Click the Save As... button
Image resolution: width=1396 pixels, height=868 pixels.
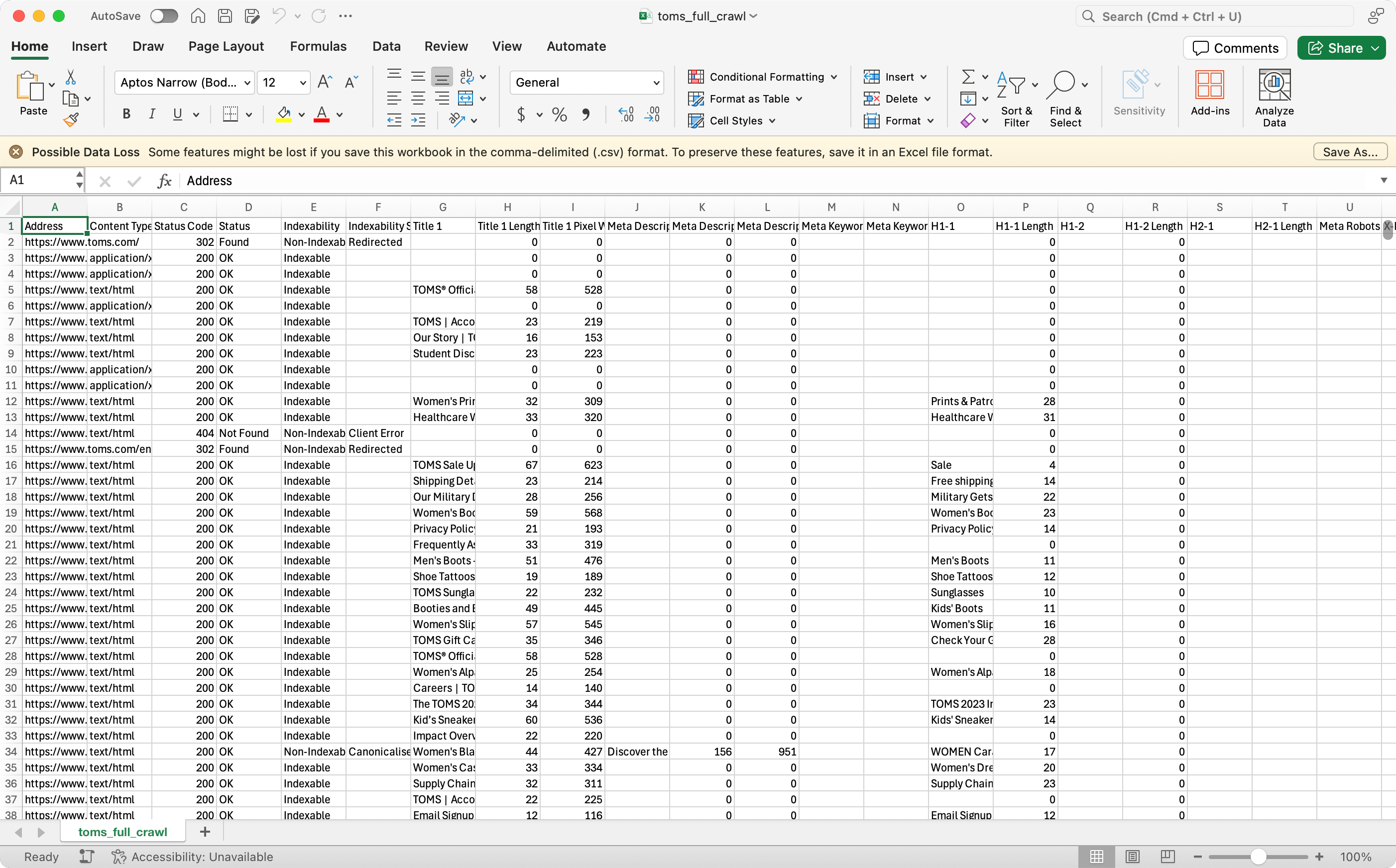click(x=1350, y=152)
